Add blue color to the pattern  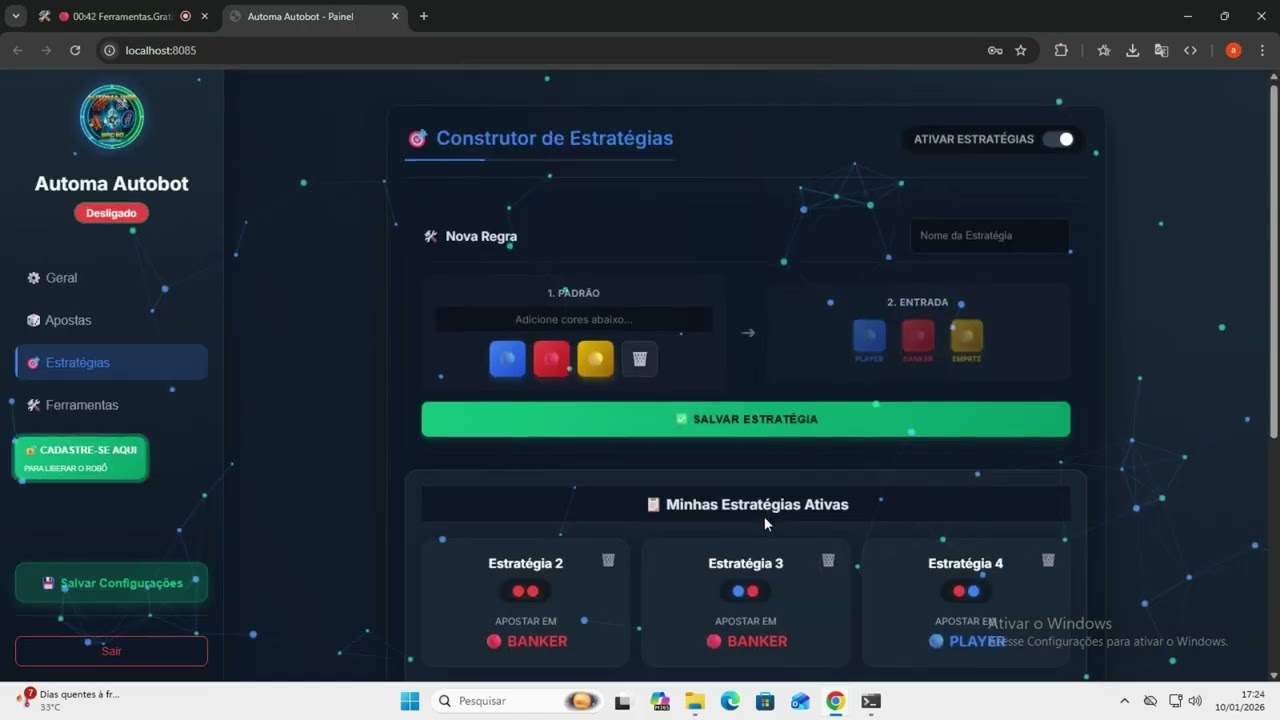click(x=507, y=359)
